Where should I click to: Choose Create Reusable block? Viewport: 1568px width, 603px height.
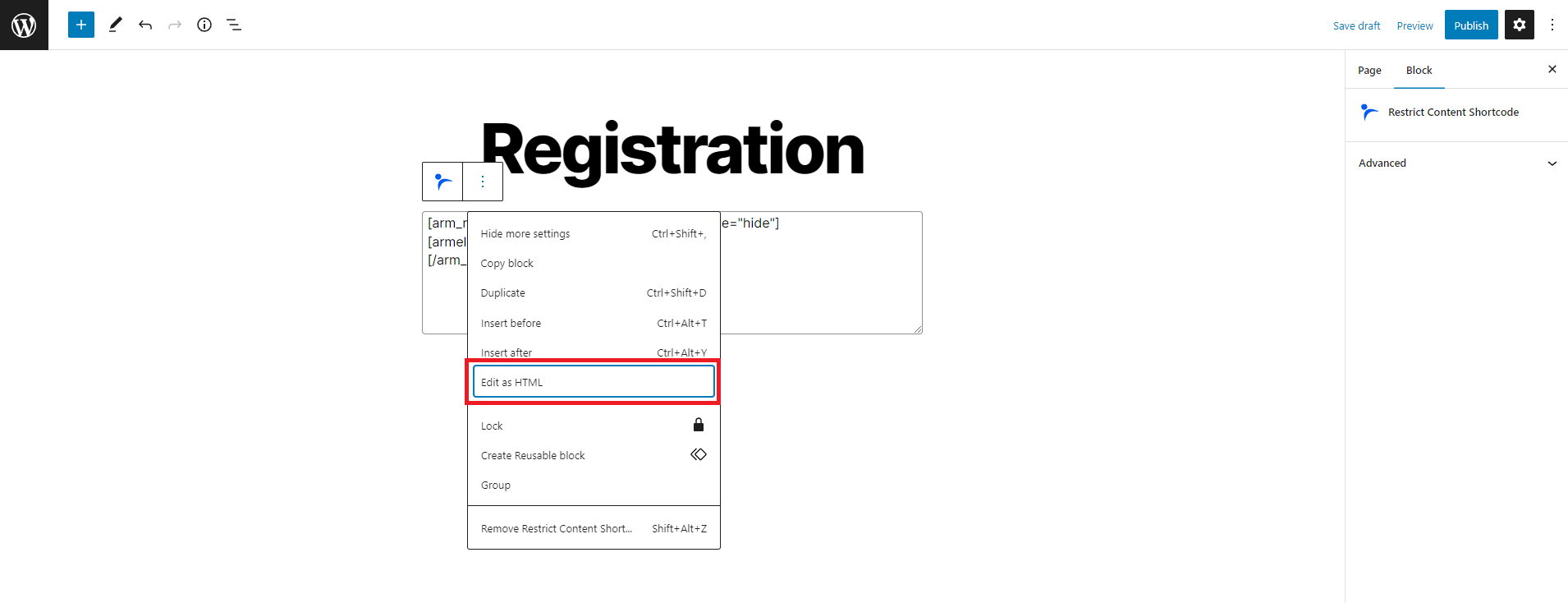click(594, 455)
